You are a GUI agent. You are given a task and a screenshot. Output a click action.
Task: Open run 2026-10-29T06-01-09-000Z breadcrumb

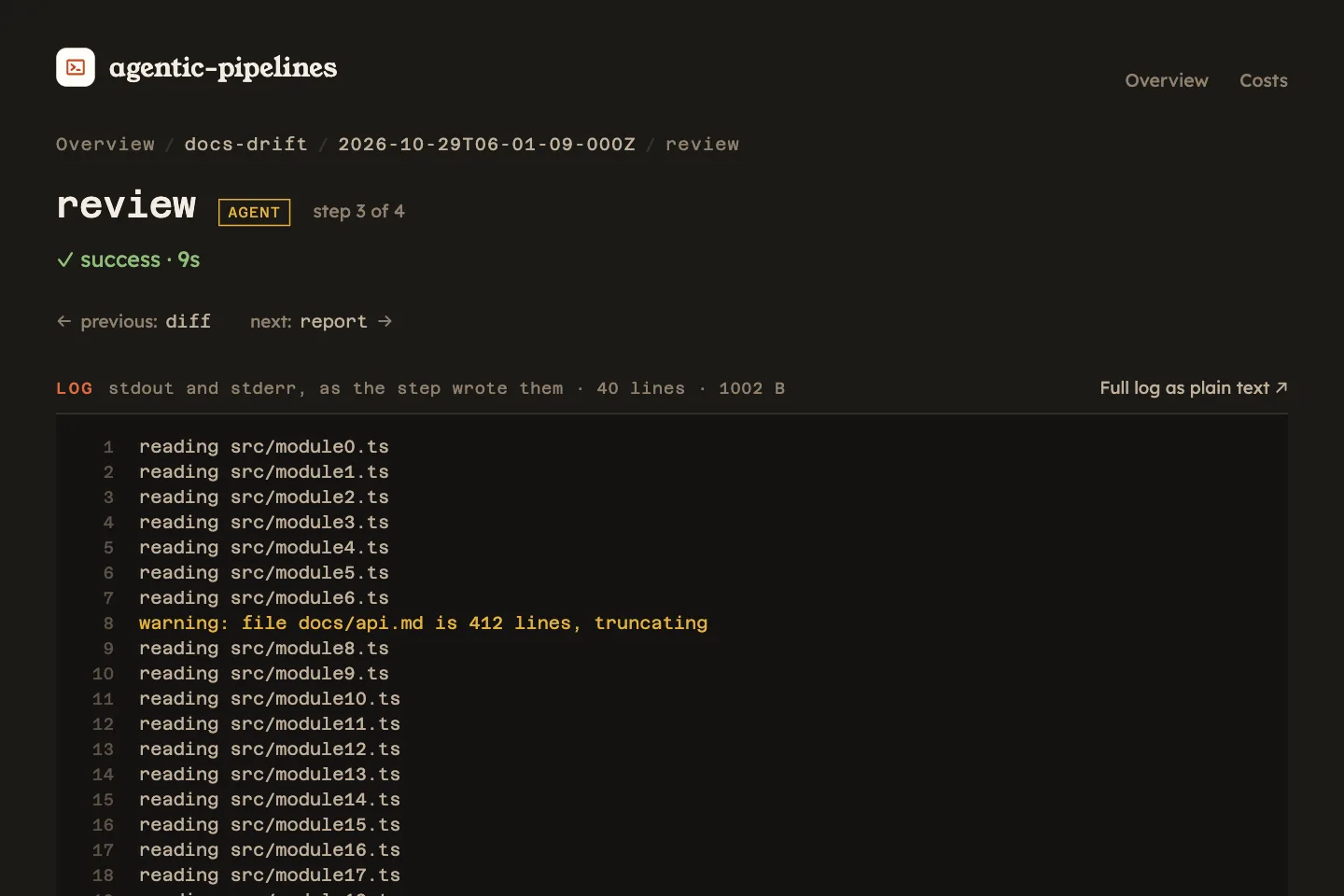tap(486, 144)
